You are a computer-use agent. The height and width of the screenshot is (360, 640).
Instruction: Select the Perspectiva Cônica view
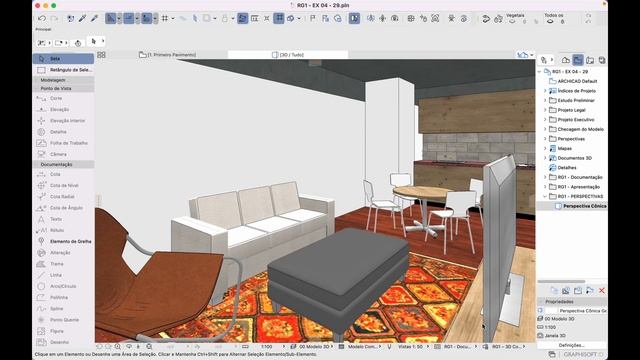tap(581, 206)
